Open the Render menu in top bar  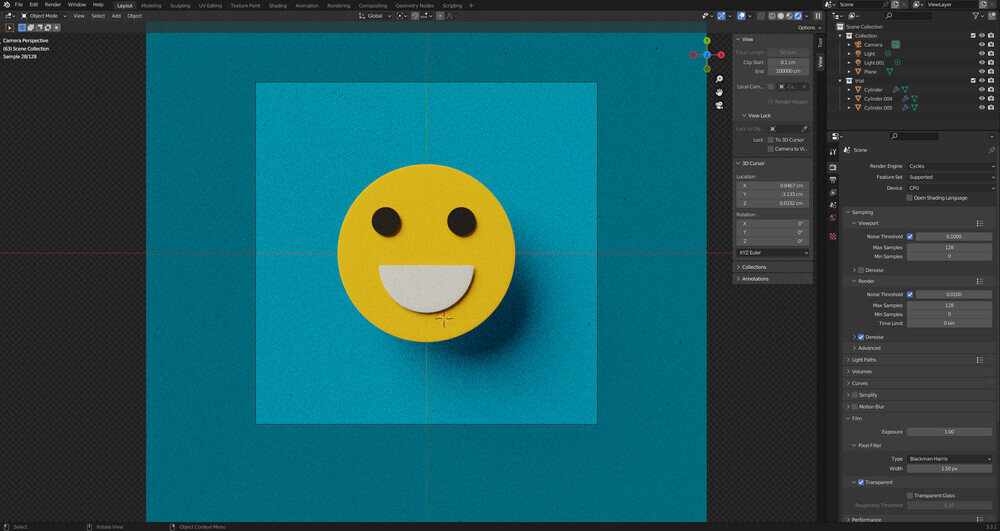53,5
